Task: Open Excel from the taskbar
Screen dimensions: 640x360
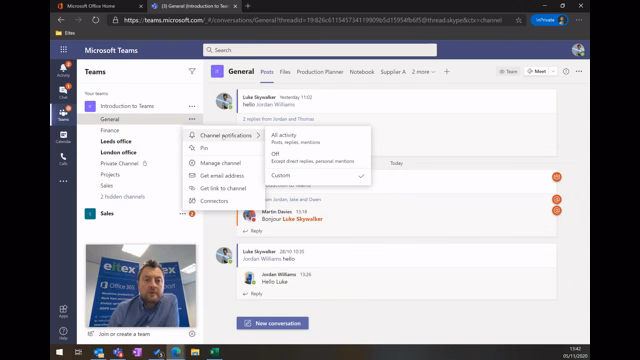Action: point(214,352)
